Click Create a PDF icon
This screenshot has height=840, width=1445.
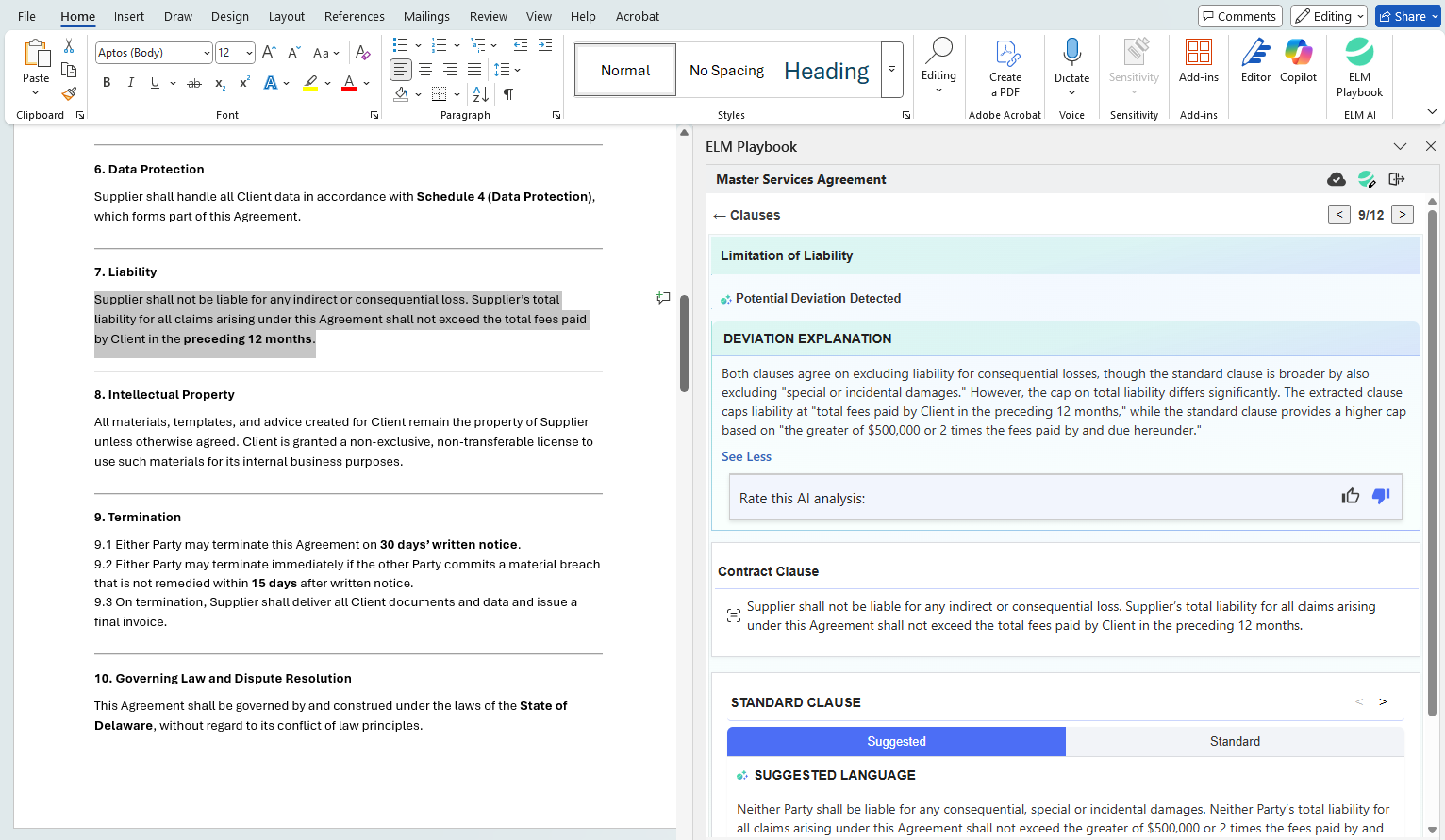pos(1005,55)
